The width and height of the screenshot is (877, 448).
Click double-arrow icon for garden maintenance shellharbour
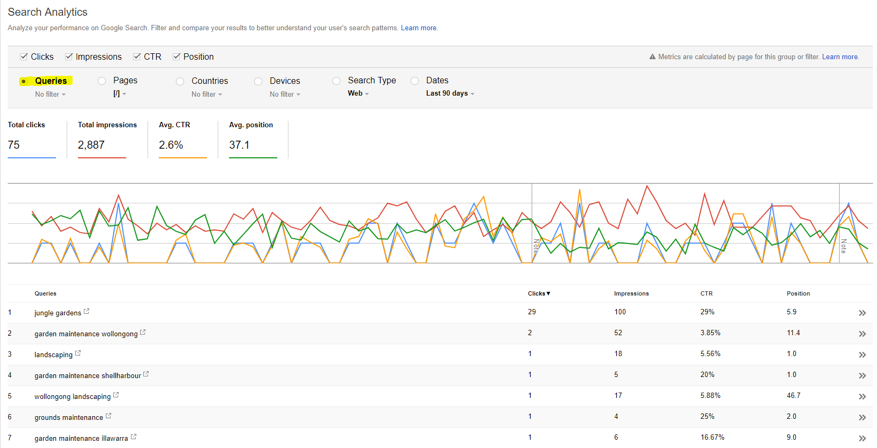861,375
